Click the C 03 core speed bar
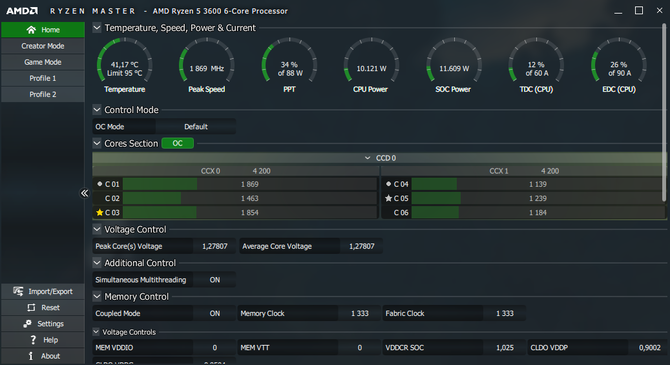The width and height of the screenshot is (670, 365). pos(250,212)
